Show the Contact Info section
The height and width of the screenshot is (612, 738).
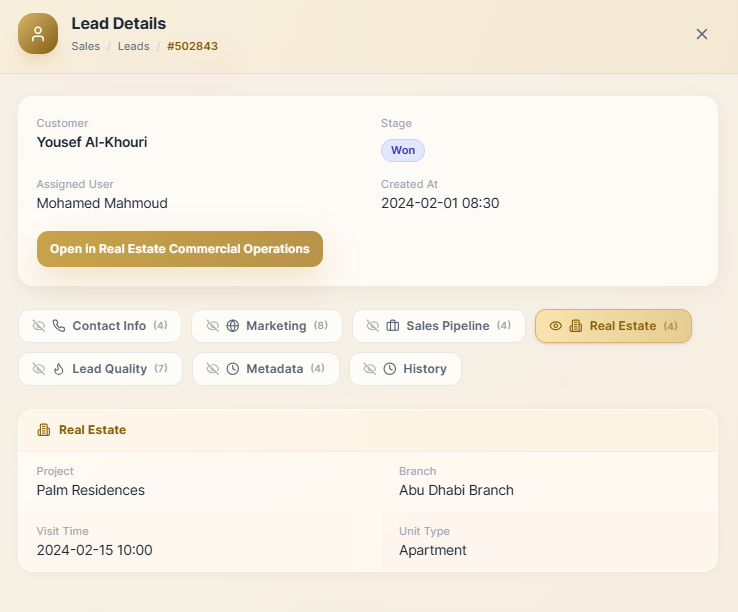pyautogui.click(x=100, y=326)
